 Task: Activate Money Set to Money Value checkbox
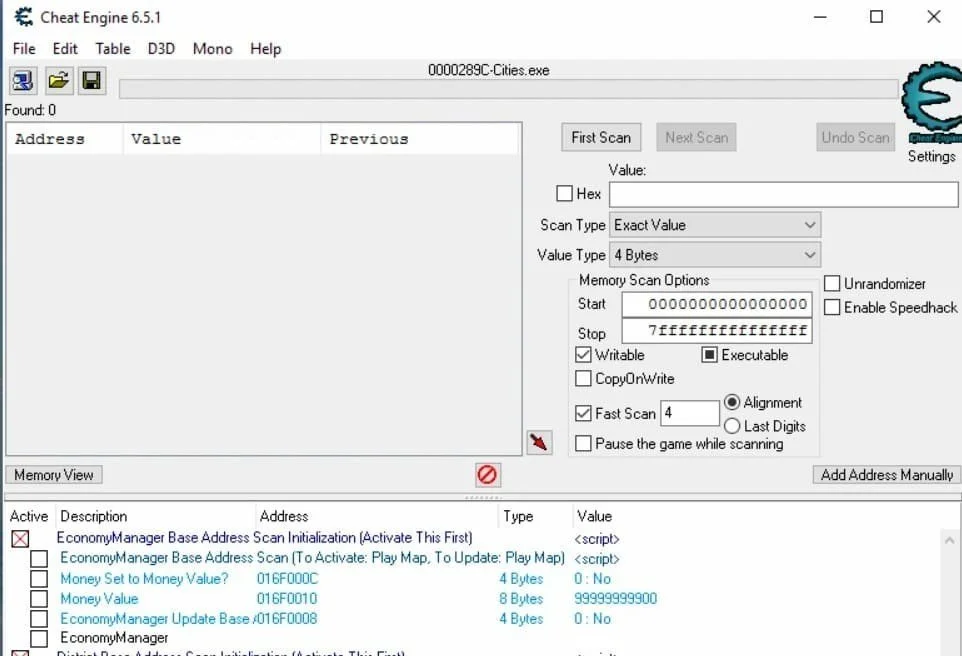(x=39, y=579)
